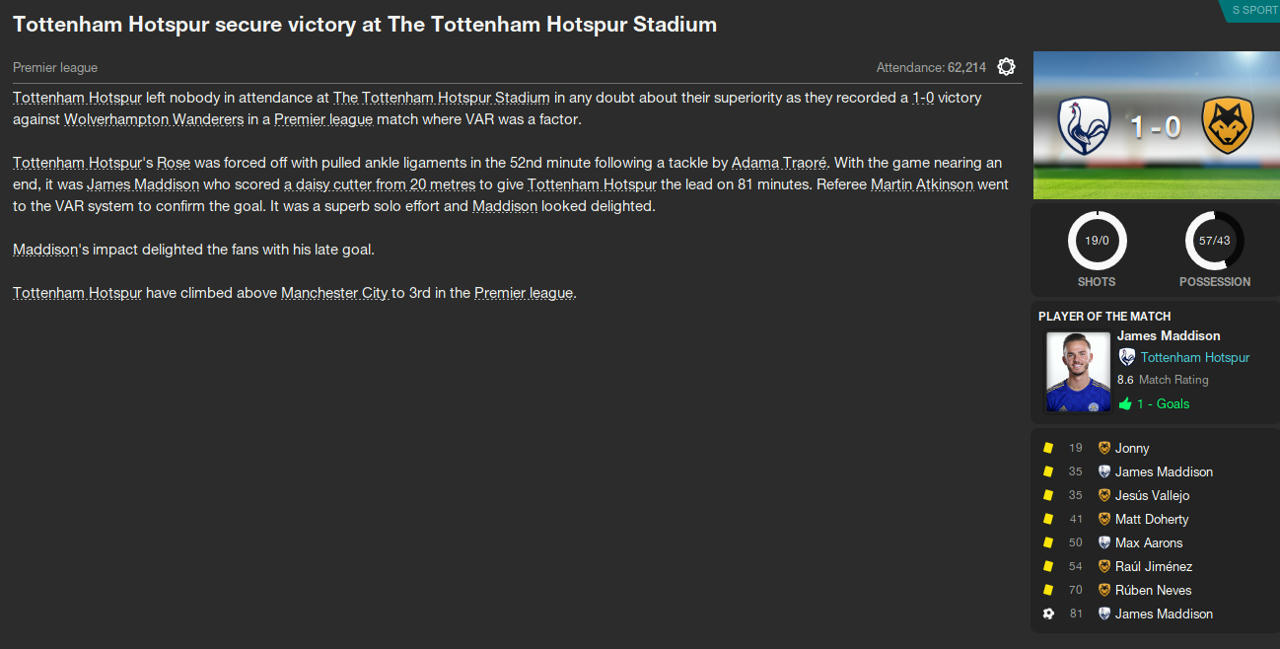Click the 1-0 score link in the text
This screenshot has height=649, width=1280.
pyautogui.click(x=923, y=98)
